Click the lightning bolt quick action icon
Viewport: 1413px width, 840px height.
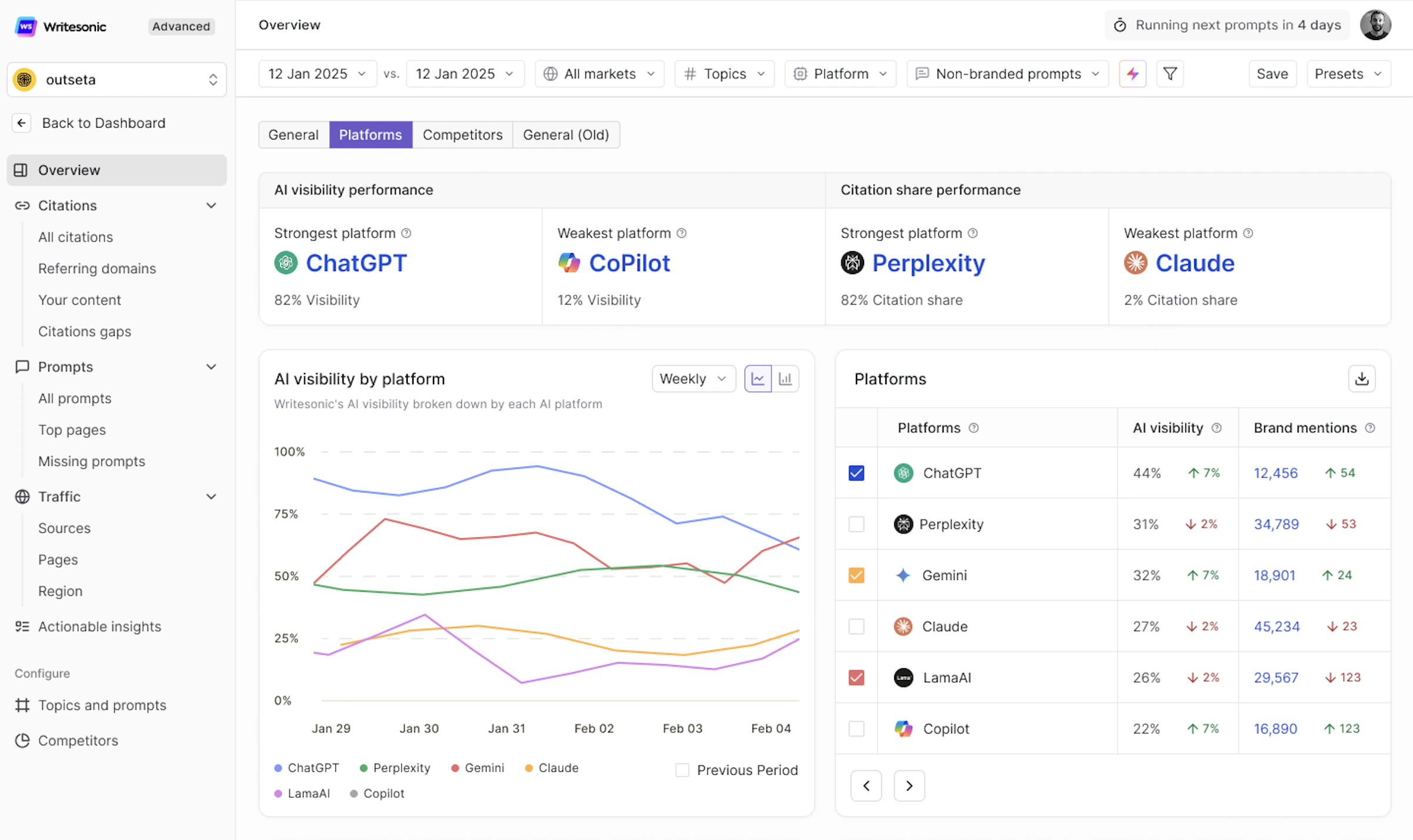[1132, 74]
